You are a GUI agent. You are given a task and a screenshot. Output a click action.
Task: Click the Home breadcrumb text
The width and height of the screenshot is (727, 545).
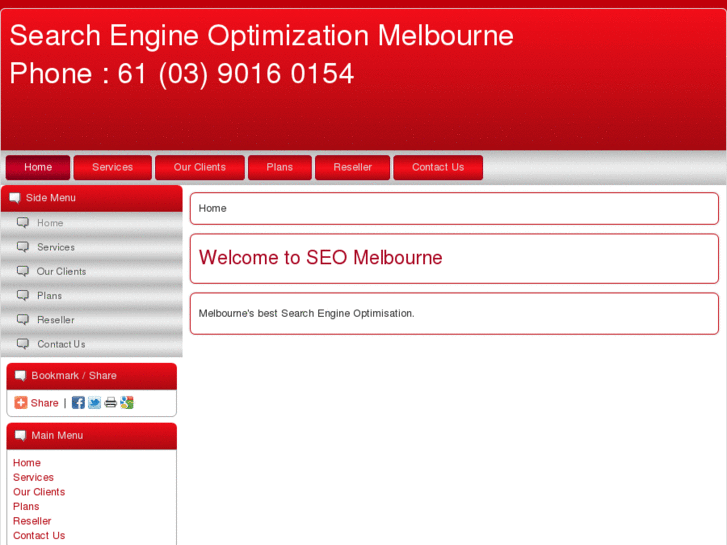(x=212, y=209)
